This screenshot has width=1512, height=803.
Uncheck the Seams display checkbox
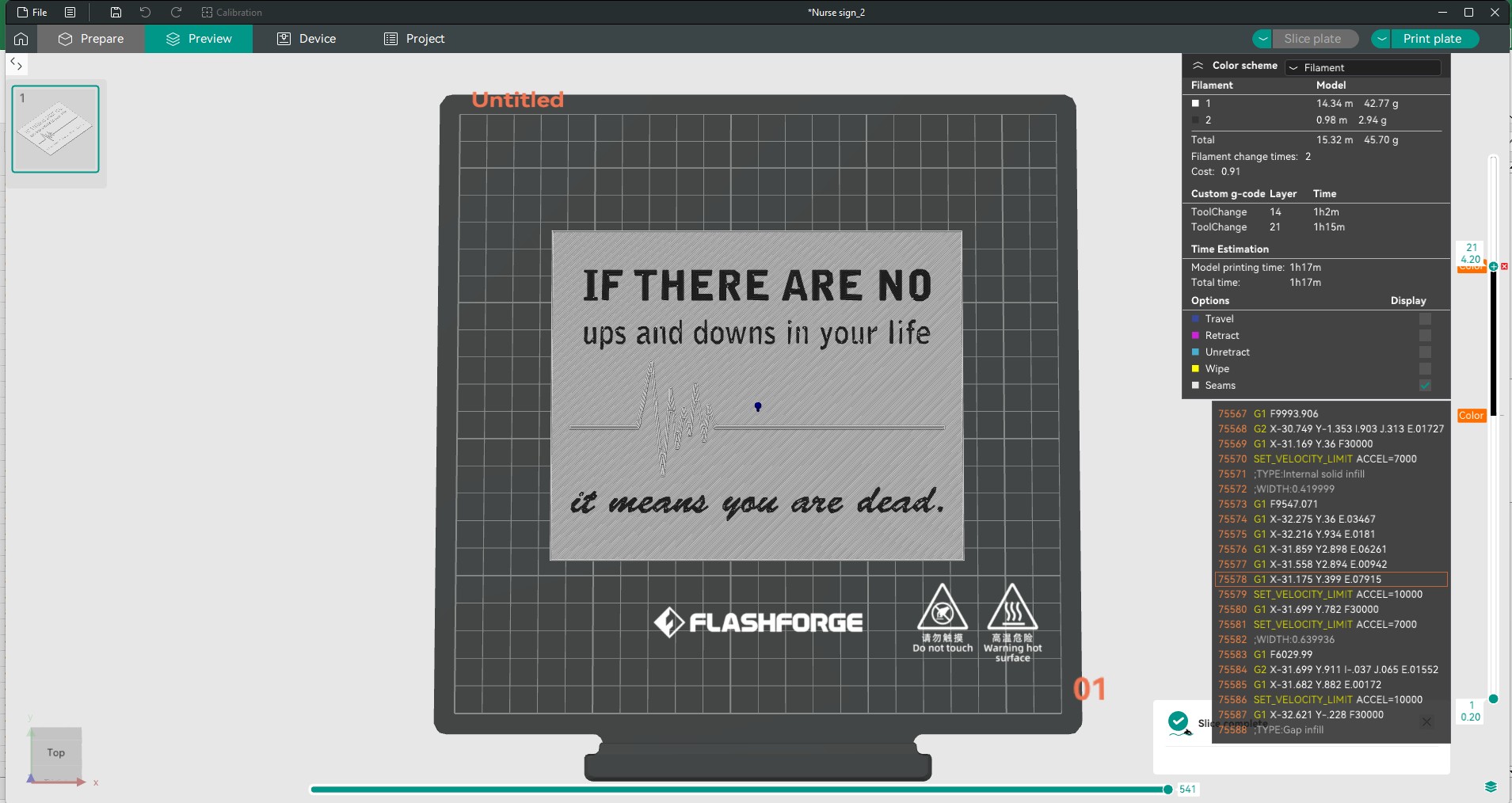(x=1425, y=386)
